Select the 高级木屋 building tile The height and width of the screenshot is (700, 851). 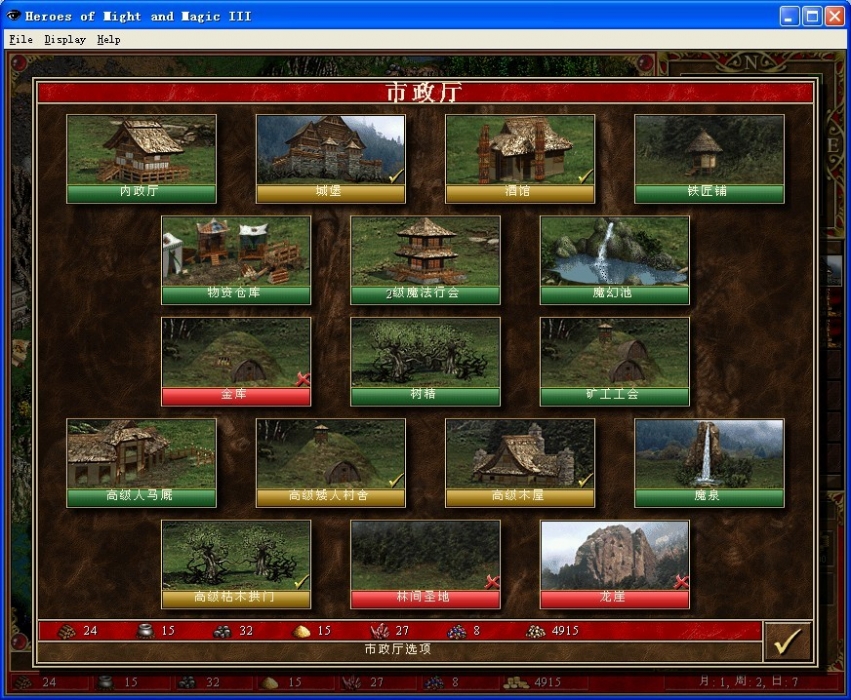[x=520, y=463]
